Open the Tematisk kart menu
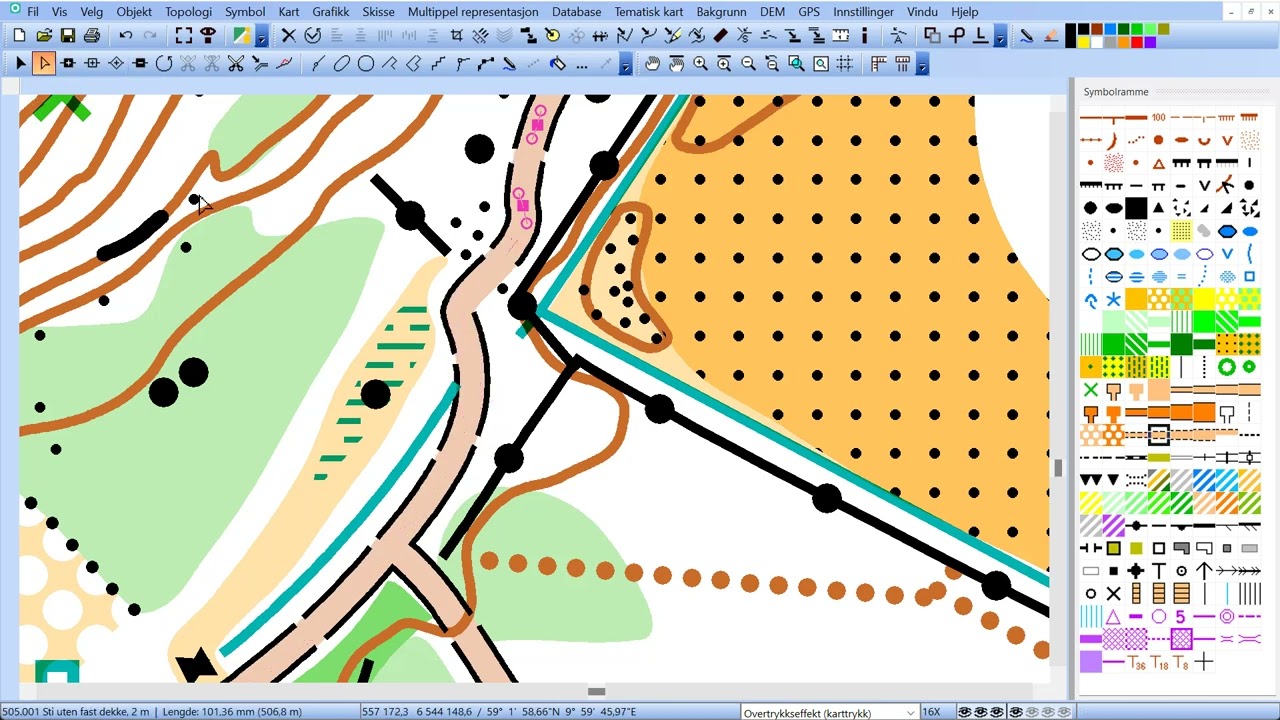The height and width of the screenshot is (720, 1280). 649,12
